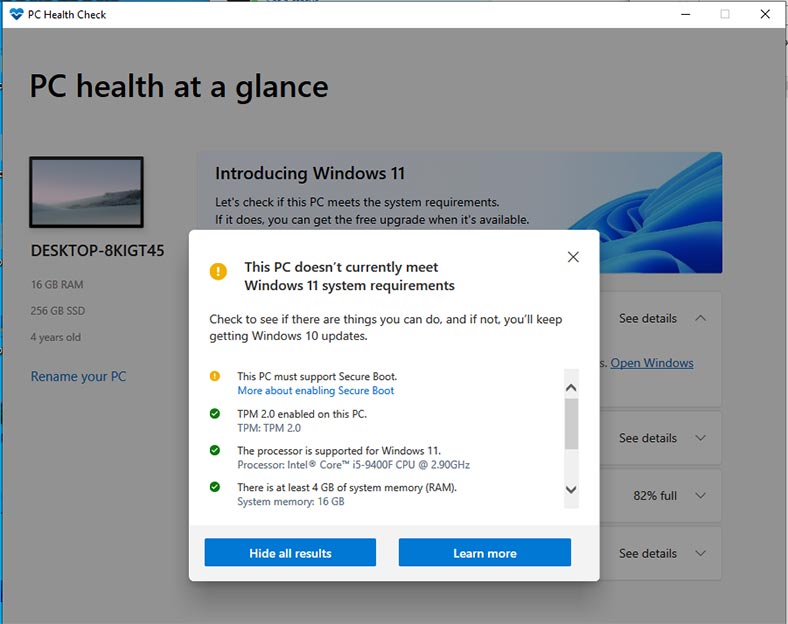Expand the bottom See details chevron

tap(701, 553)
